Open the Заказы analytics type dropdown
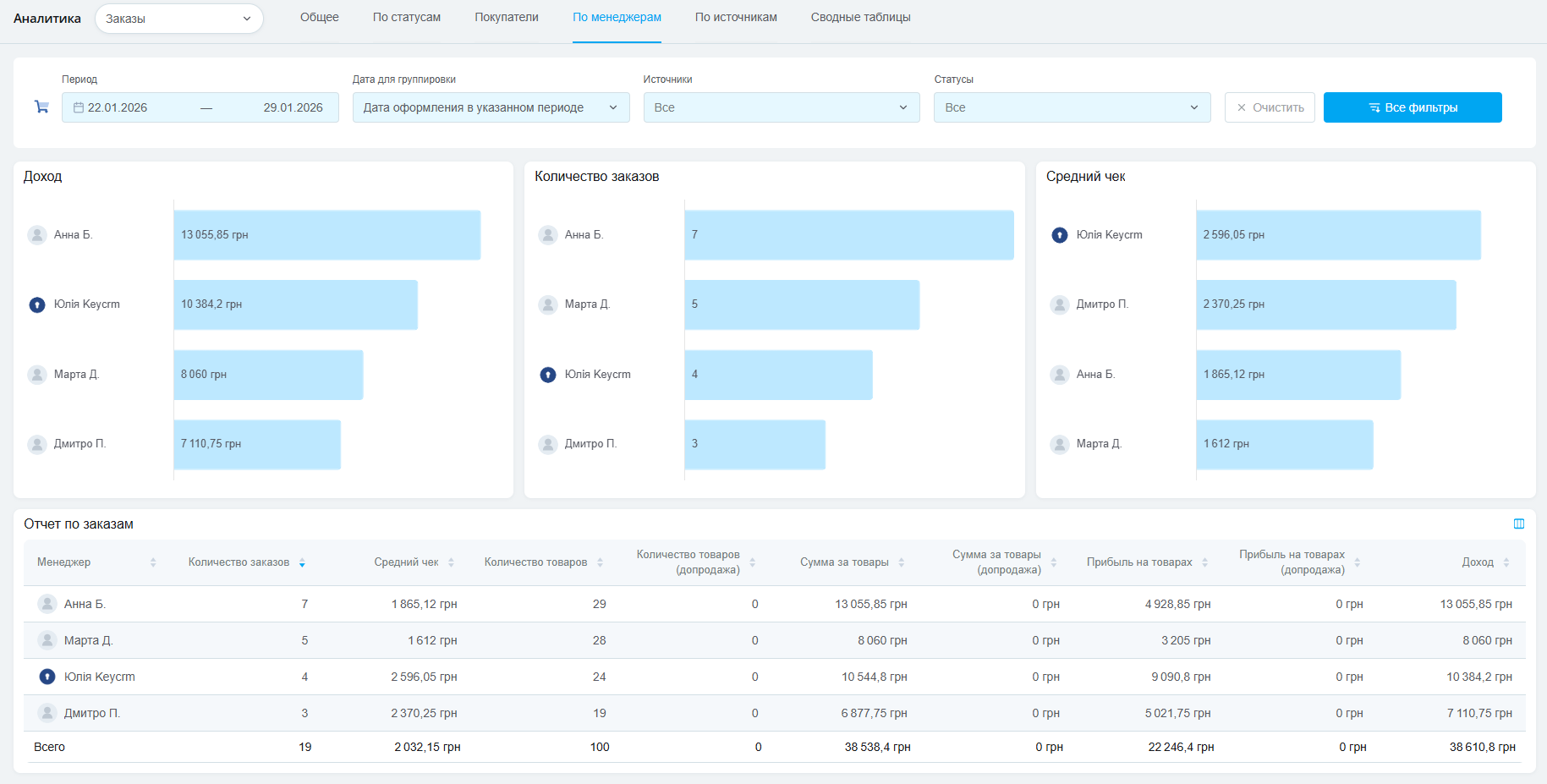The image size is (1547, 784). point(178,19)
